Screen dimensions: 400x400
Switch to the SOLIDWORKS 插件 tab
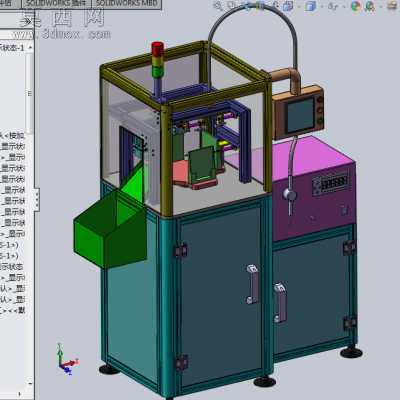(x=56, y=4)
